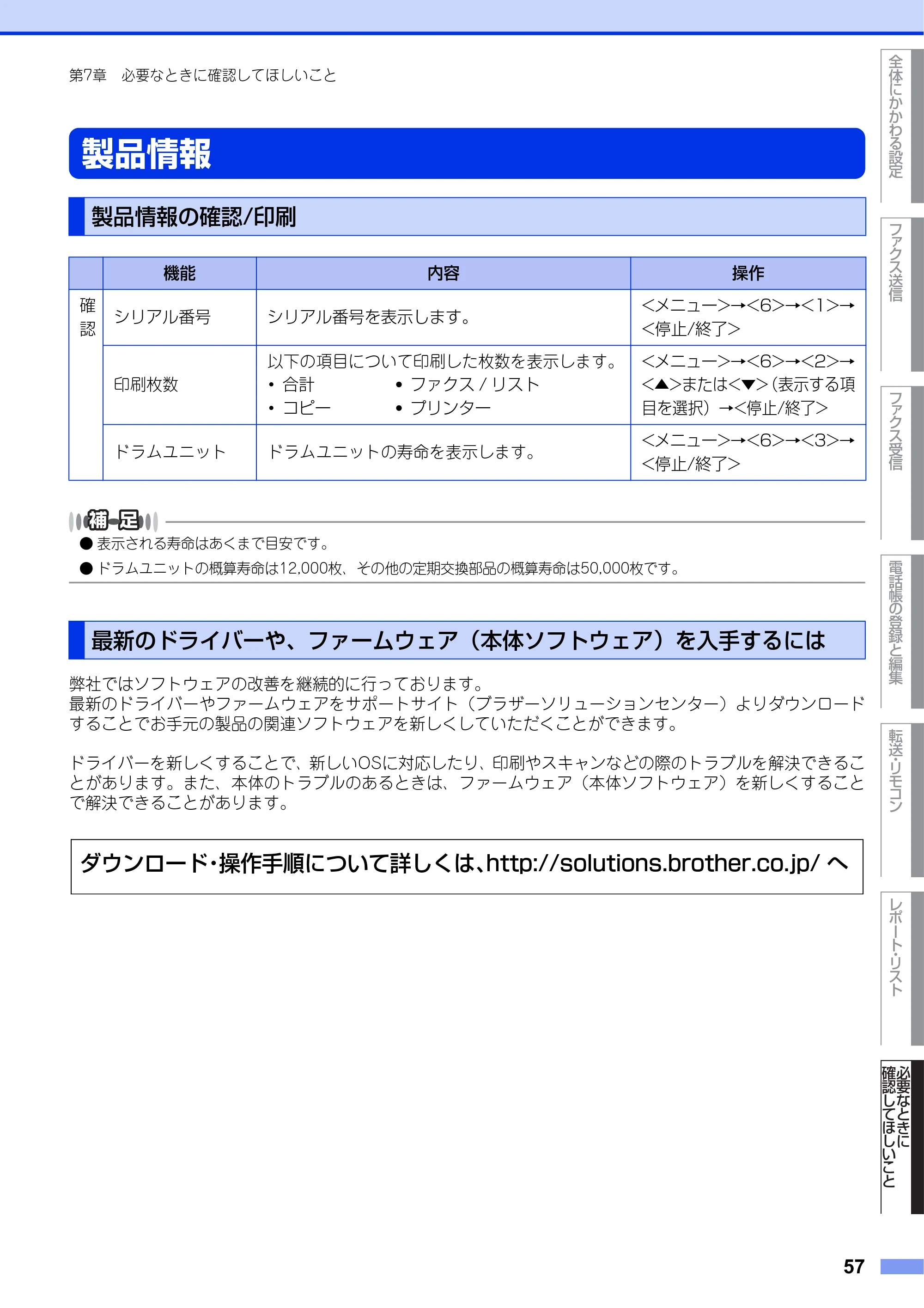Click paragraph starting ドライバーを新しくすることで
924x1308 pixels.
467,783
